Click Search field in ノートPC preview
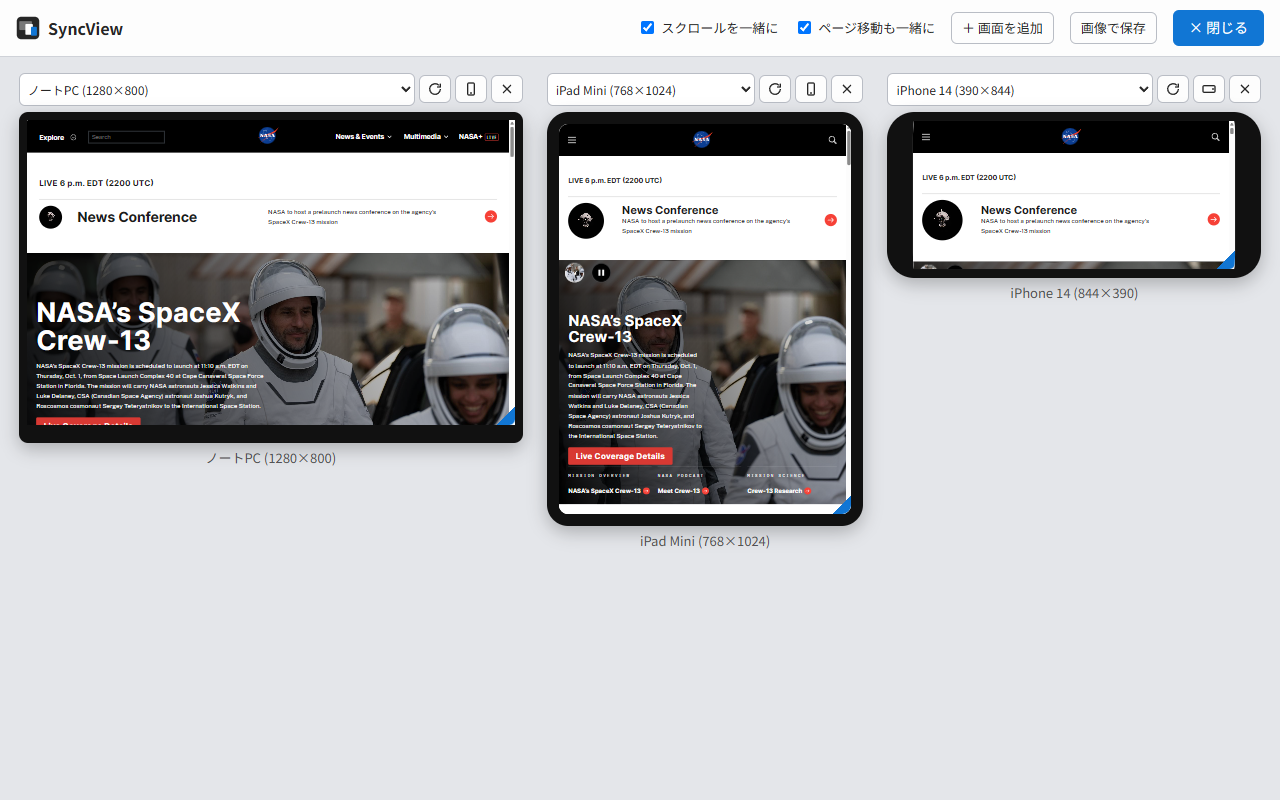Image resolution: width=1280 pixels, height=800 pixels. 126,137
